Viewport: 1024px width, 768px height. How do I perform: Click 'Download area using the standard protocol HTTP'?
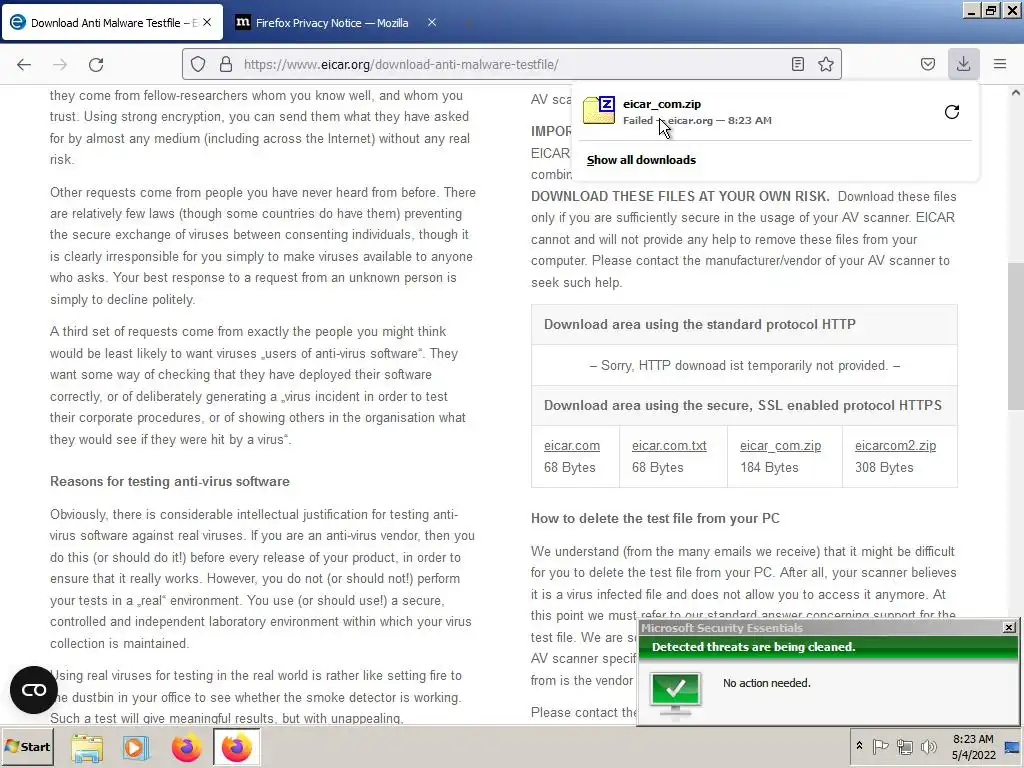699,324
